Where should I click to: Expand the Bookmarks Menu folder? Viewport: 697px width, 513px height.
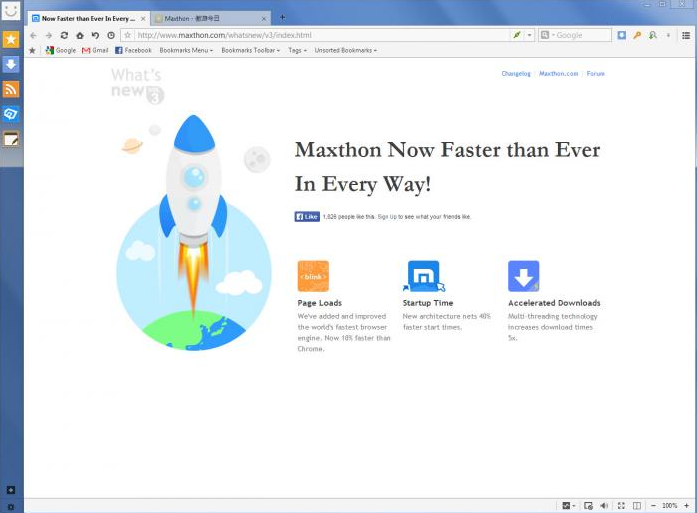pos(186,50)
